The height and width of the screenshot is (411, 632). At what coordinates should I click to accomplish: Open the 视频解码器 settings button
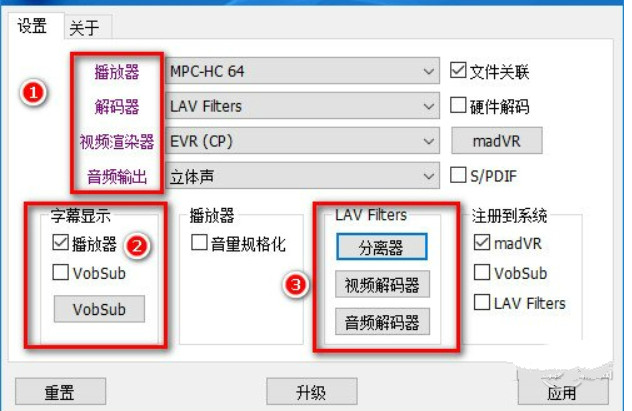click(x=383, y=284)
